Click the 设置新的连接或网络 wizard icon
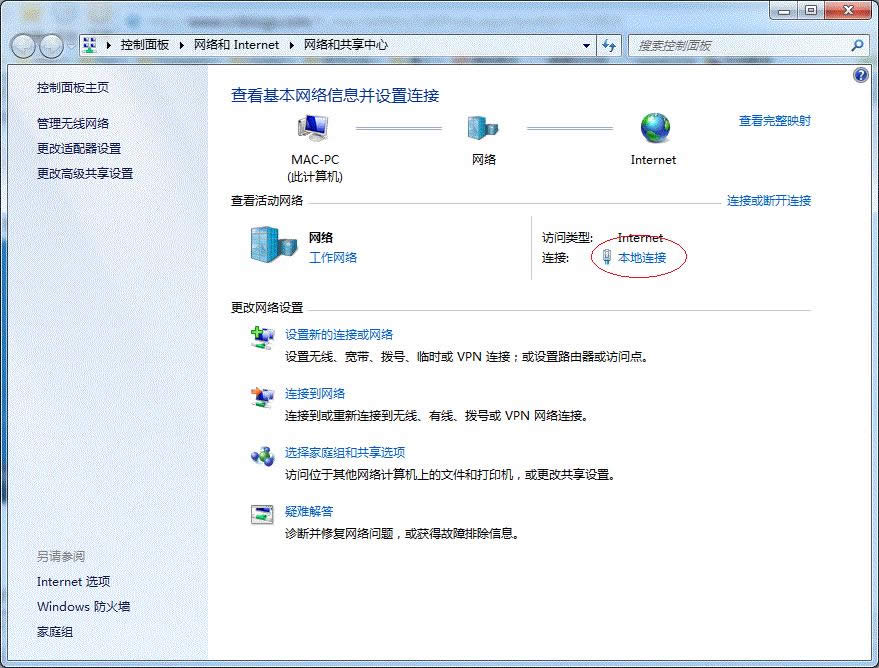 pos(262,338)
